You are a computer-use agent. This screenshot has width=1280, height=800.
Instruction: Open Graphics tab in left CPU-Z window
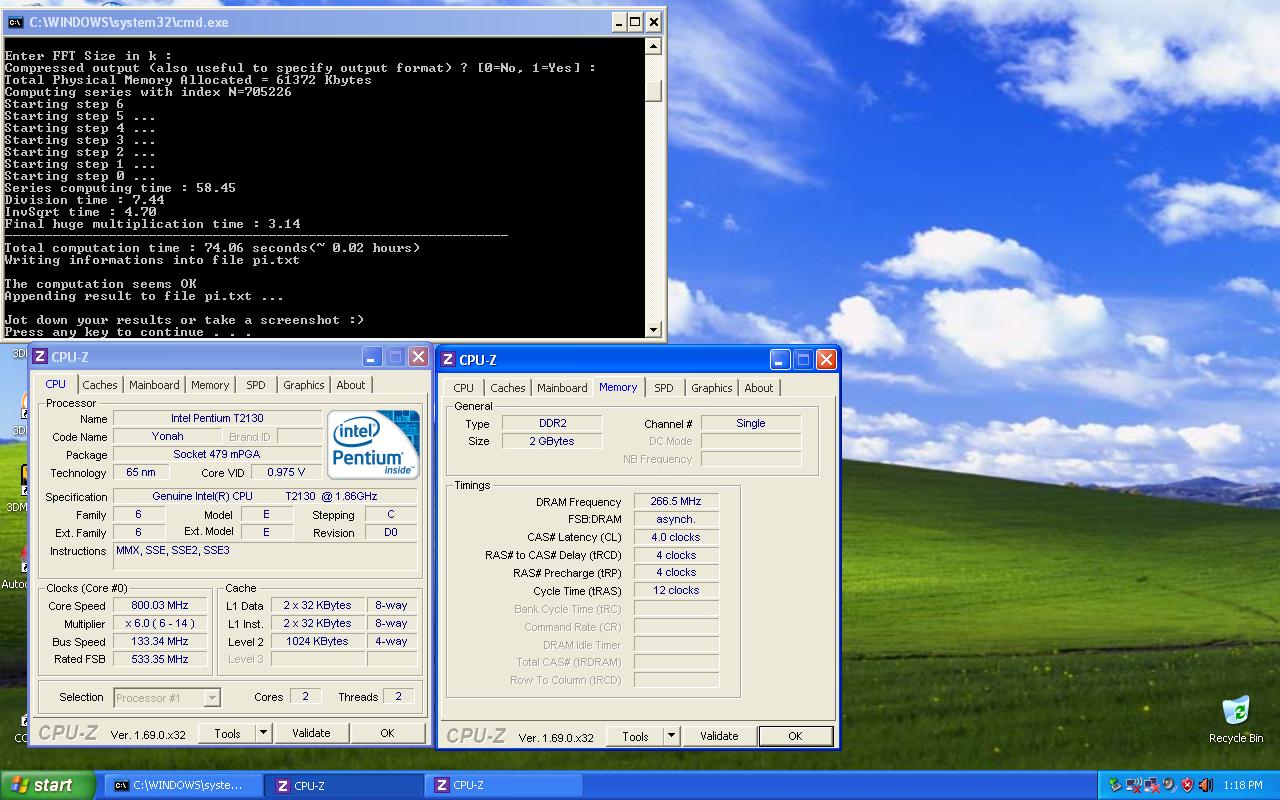[304, 385]
